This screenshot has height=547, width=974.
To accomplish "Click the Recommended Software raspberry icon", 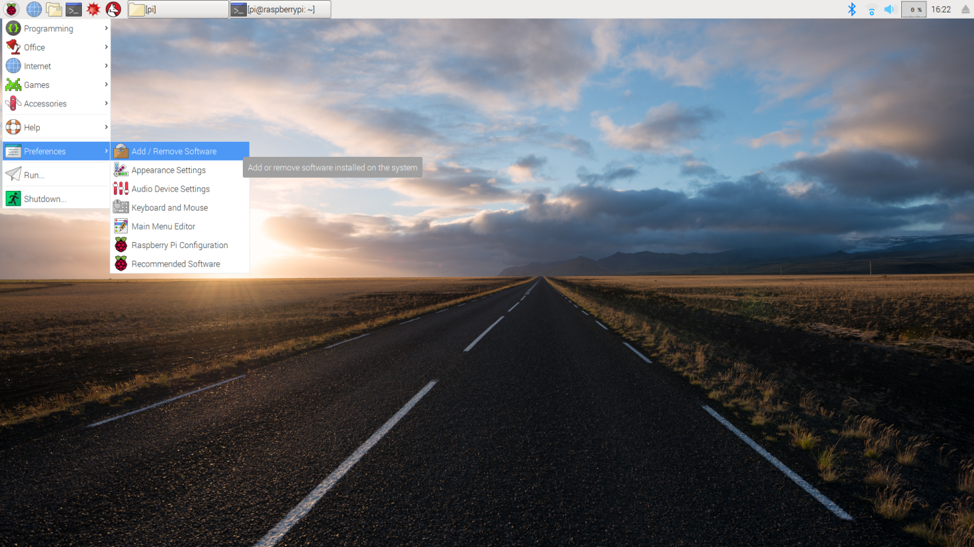I will pyautogui.click(x=121, y=264).
